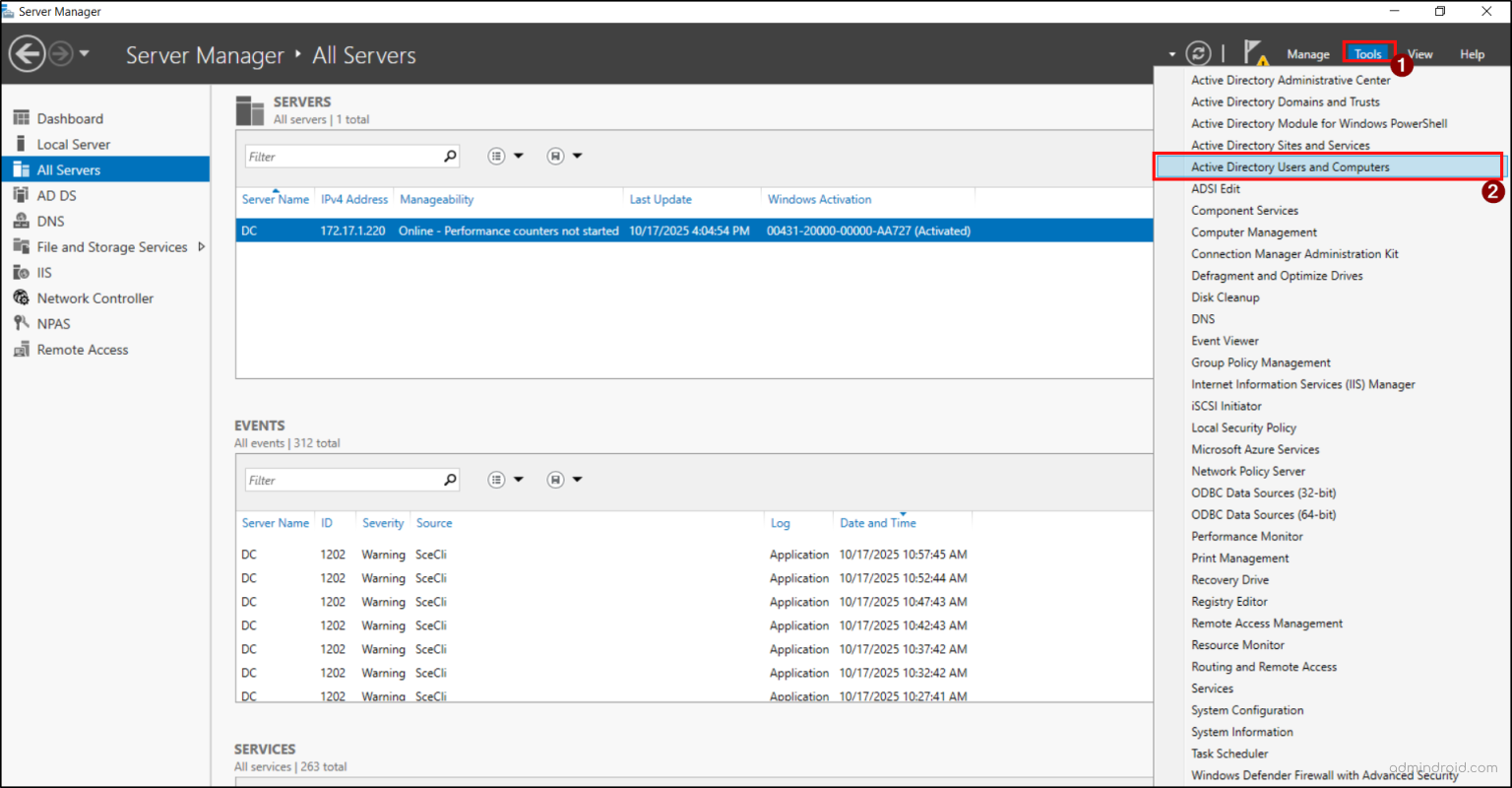Select Network Controller in the sidebar
The width and height of the screenshot is (1512, 788).
tap(94, 297)
